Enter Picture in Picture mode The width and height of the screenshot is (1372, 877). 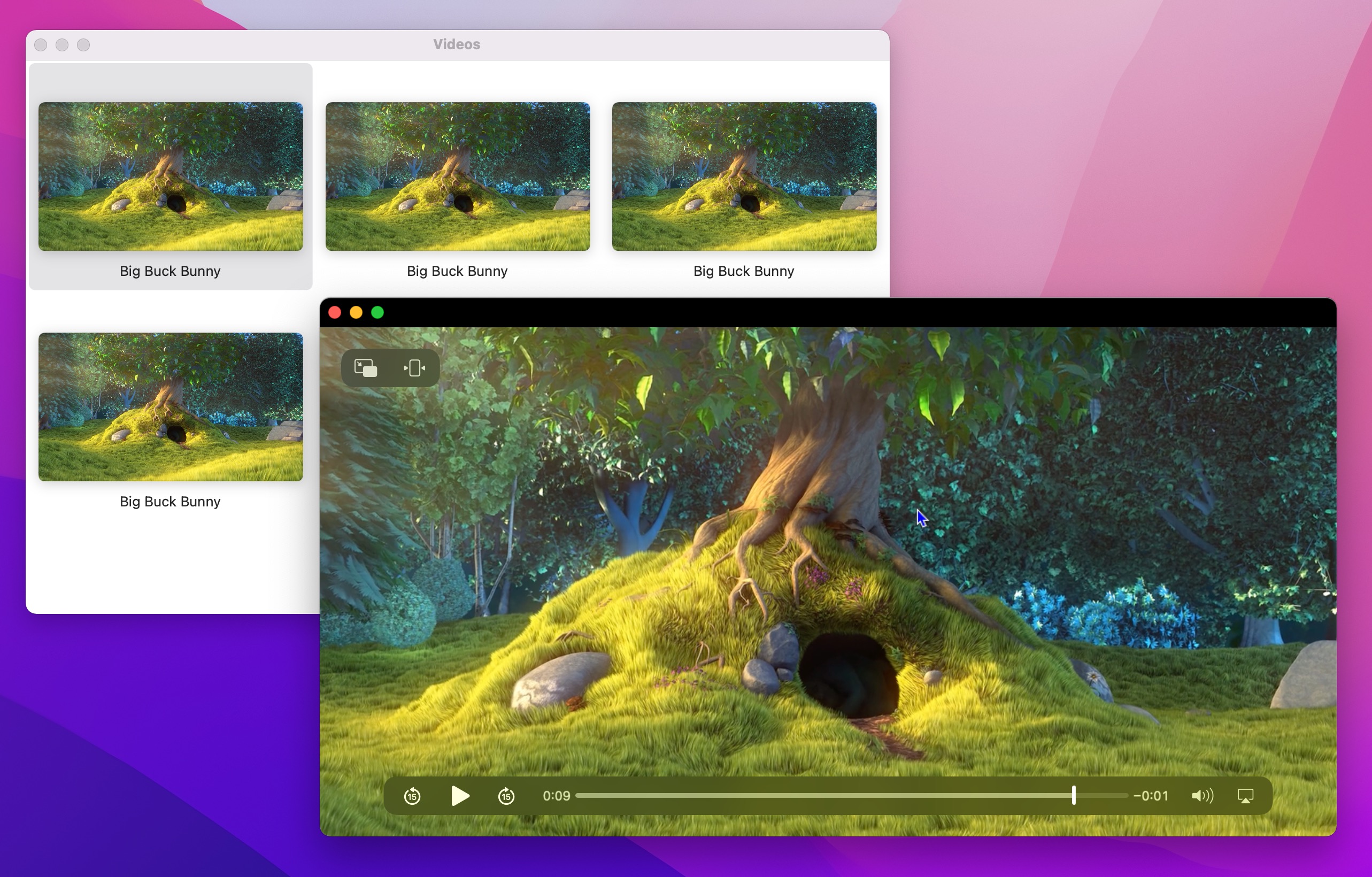[x=365, y=367]
